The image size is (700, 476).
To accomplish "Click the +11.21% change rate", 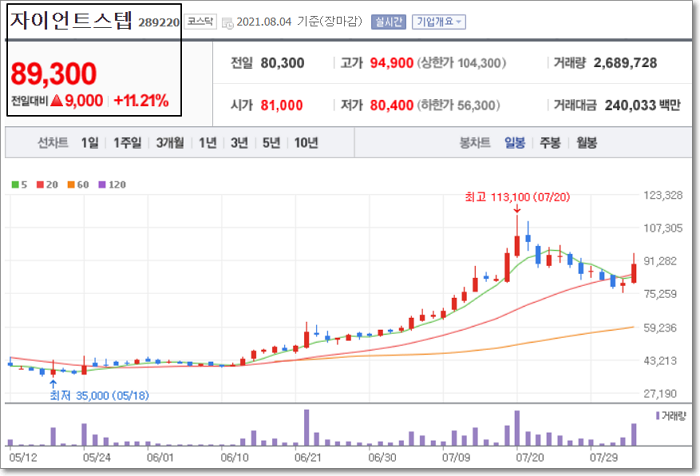I will pos(141,100).
